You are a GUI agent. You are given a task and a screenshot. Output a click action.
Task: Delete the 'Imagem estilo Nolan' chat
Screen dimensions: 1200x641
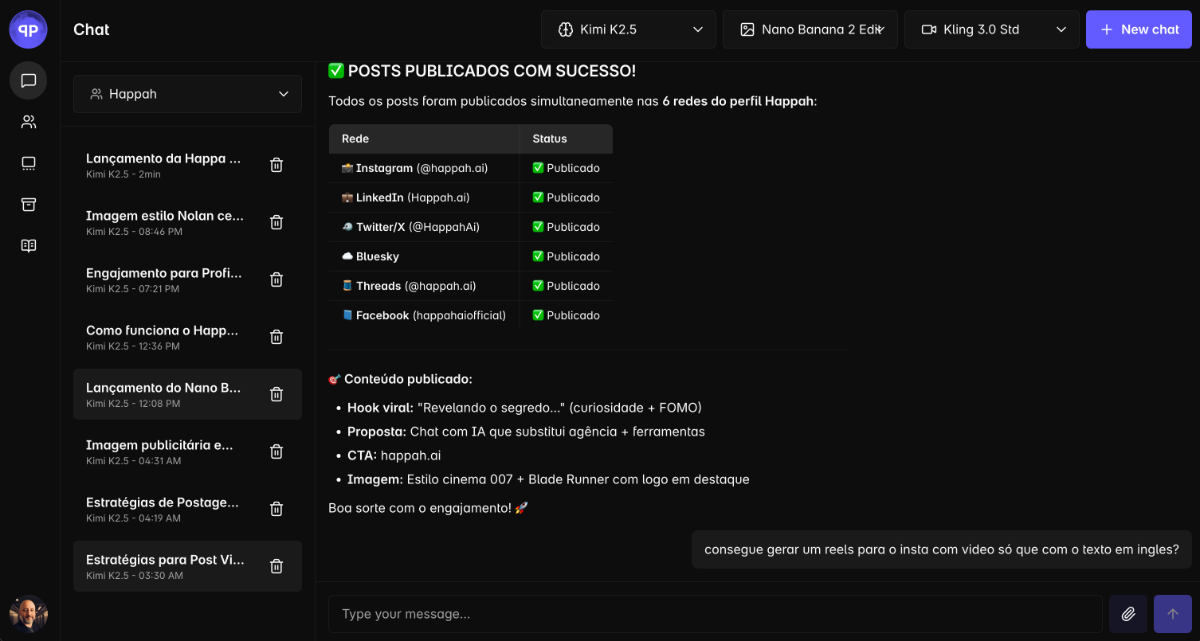pyautogui.click(x=277, y=223)
